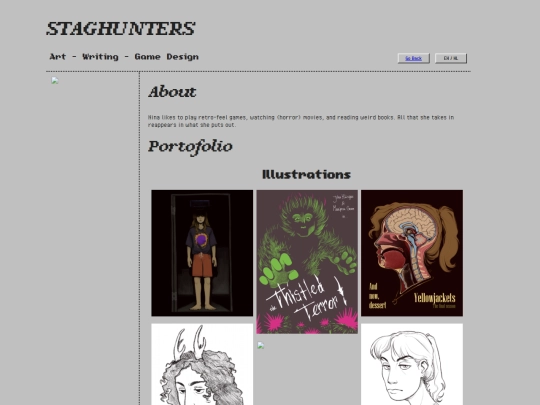Click the Go Back button
The width and height of the screenshot is (540, 405).
[414, 58]
